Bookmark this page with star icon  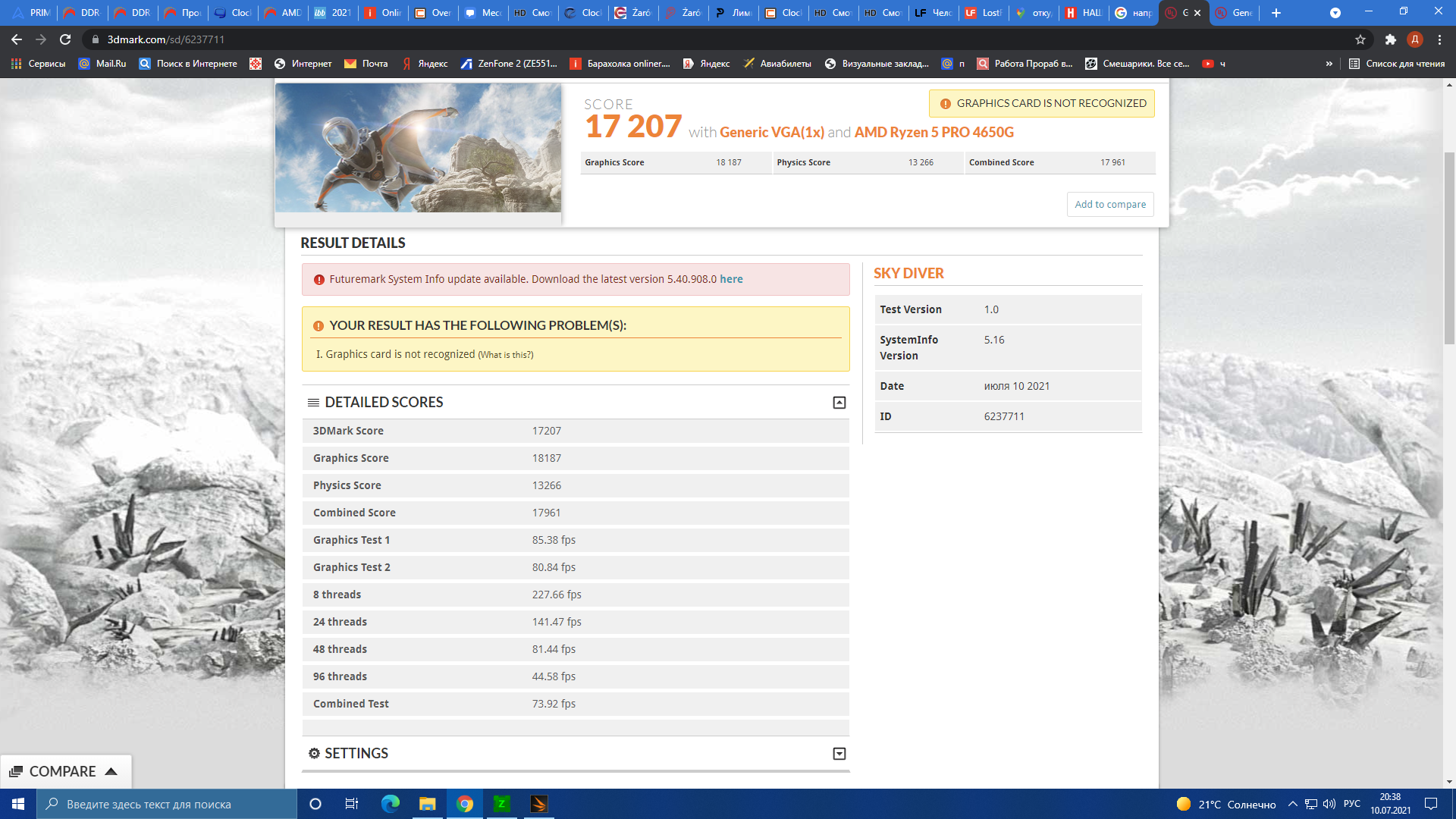point(1360,39)
